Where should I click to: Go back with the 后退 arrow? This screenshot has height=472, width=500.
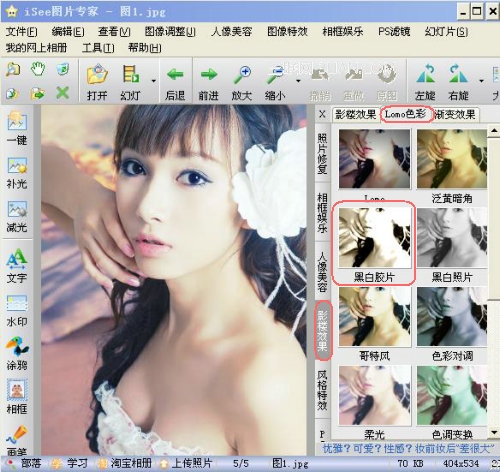coord(175,75)
